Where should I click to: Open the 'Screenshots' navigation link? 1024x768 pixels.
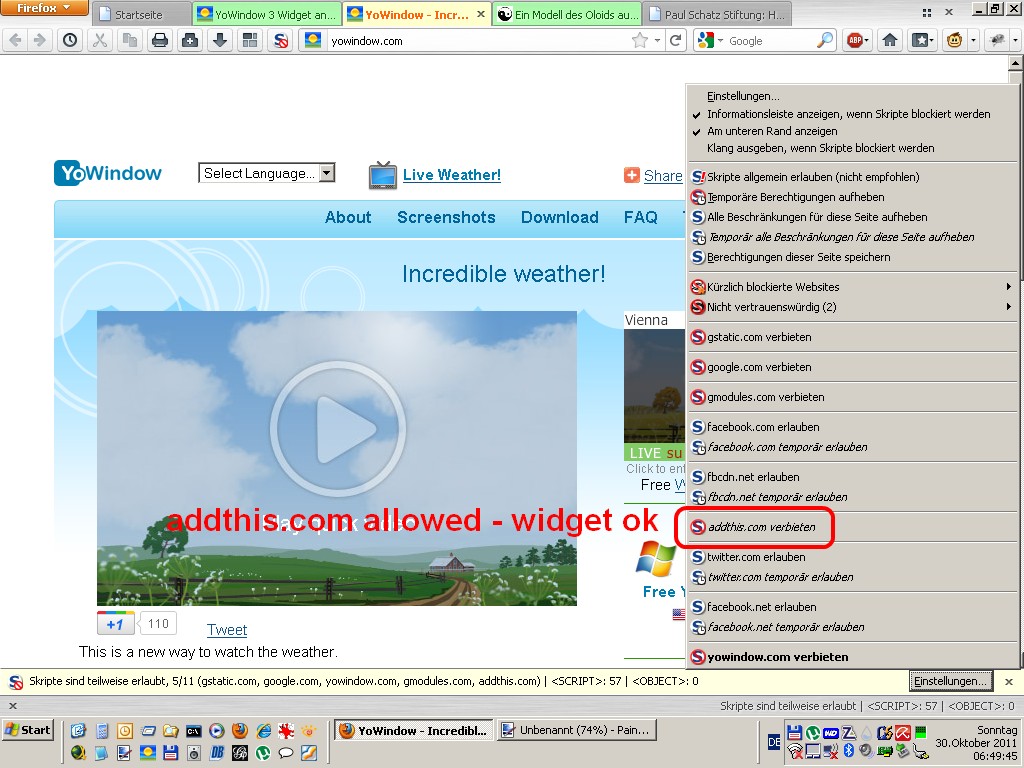coord(446,217)
